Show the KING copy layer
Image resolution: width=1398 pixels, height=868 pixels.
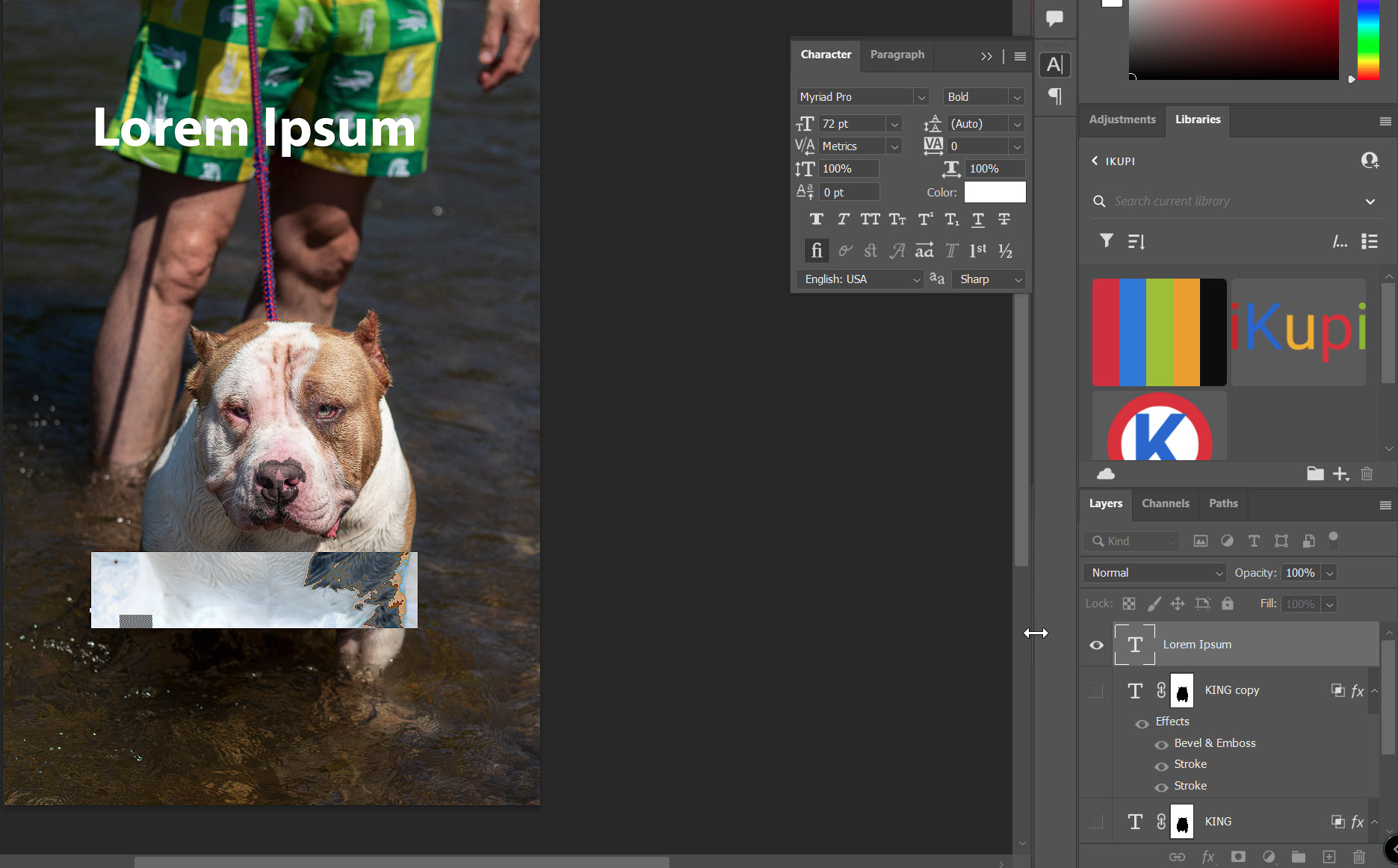[x=1096, y=690]
